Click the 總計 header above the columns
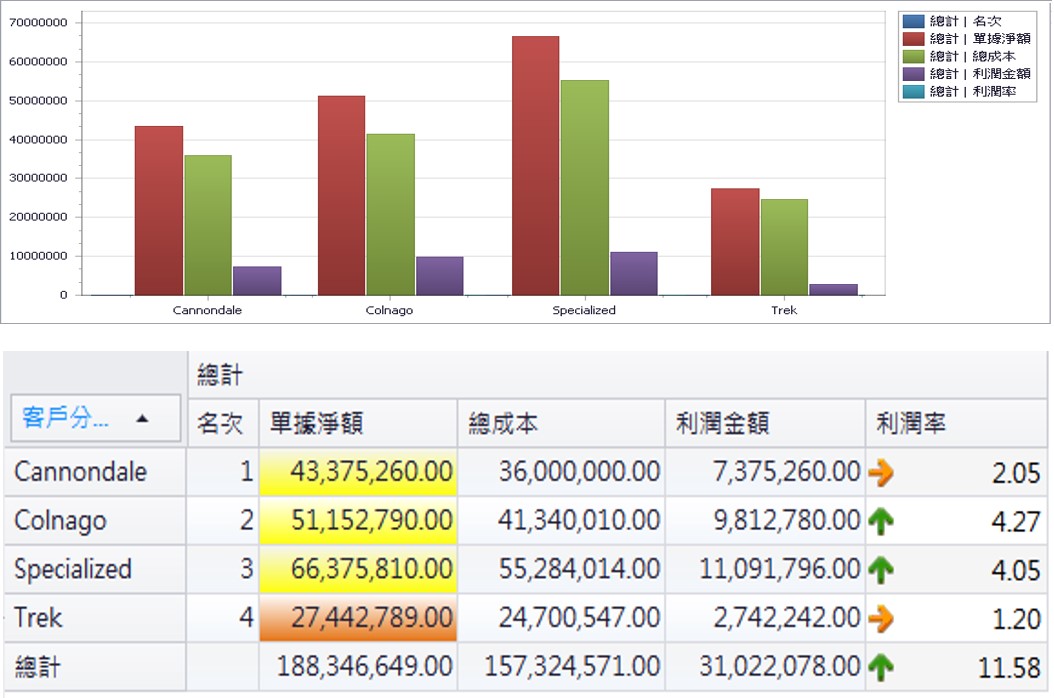The width and height of the screenshot is (1054, 698). [x=618, y=375]
